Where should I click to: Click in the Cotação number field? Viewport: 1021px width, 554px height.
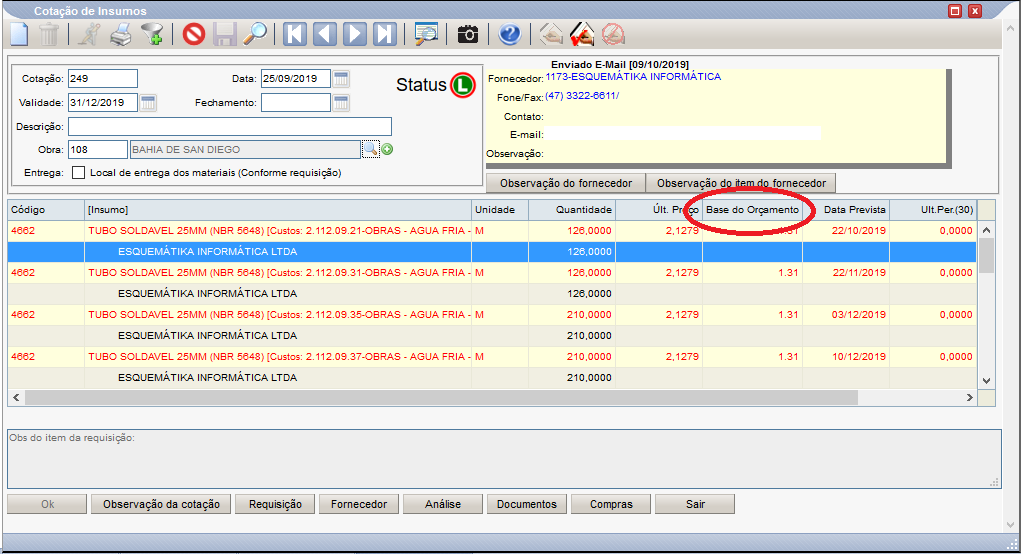click(x=103, y=79)
